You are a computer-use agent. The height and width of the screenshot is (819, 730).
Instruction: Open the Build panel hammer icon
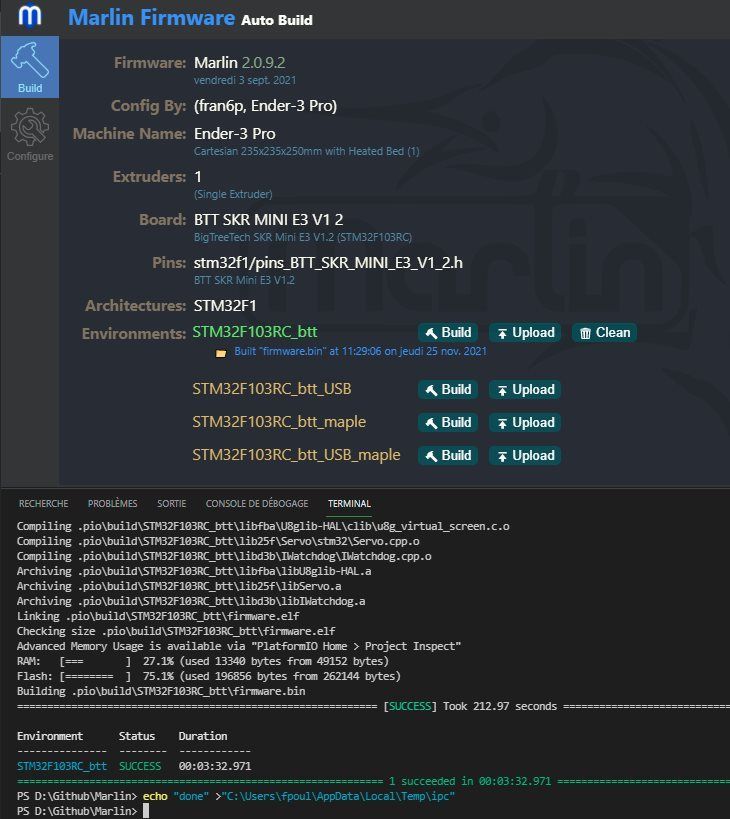30,67
